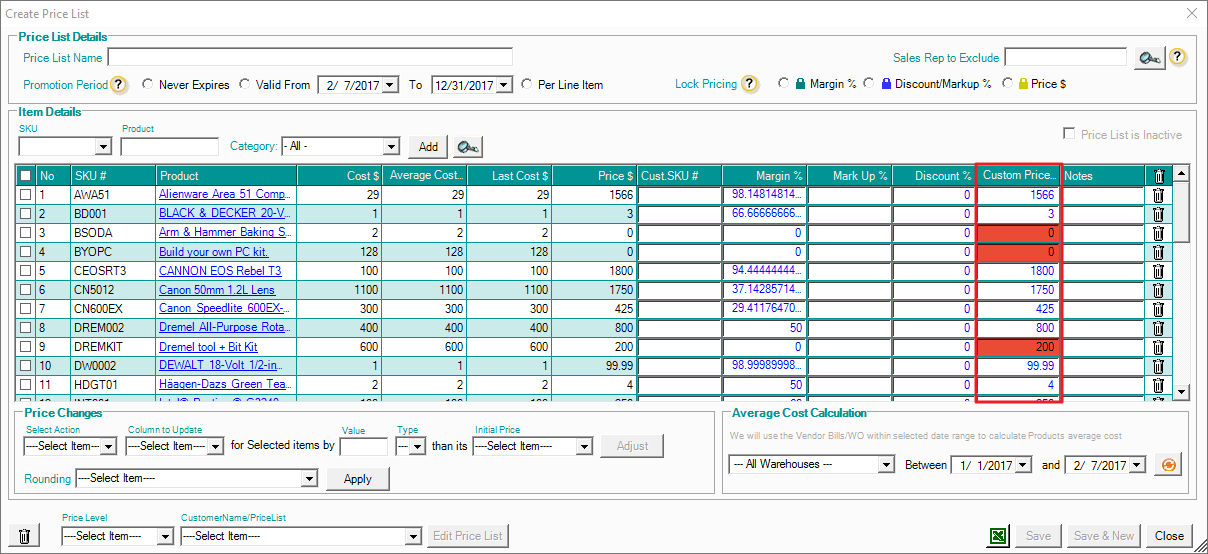The height and width of the screenshot is (554, 1208).
Task: Open the Category dropdown
Action: tap(390, 147)
